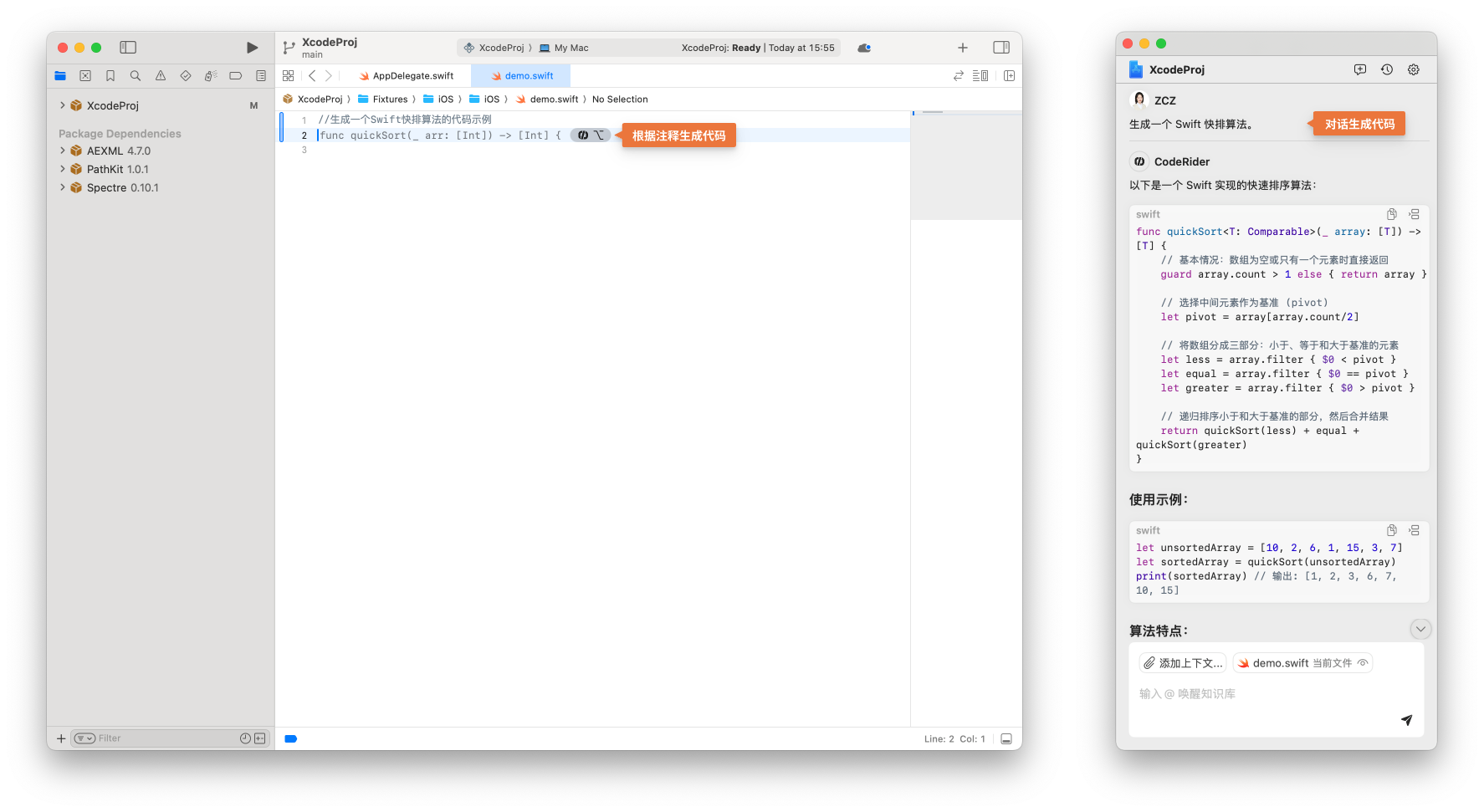Image resolution: width=1484 pixels, height=812 pixels.
Task: Click the editor minimap
Action: point(966,166)
